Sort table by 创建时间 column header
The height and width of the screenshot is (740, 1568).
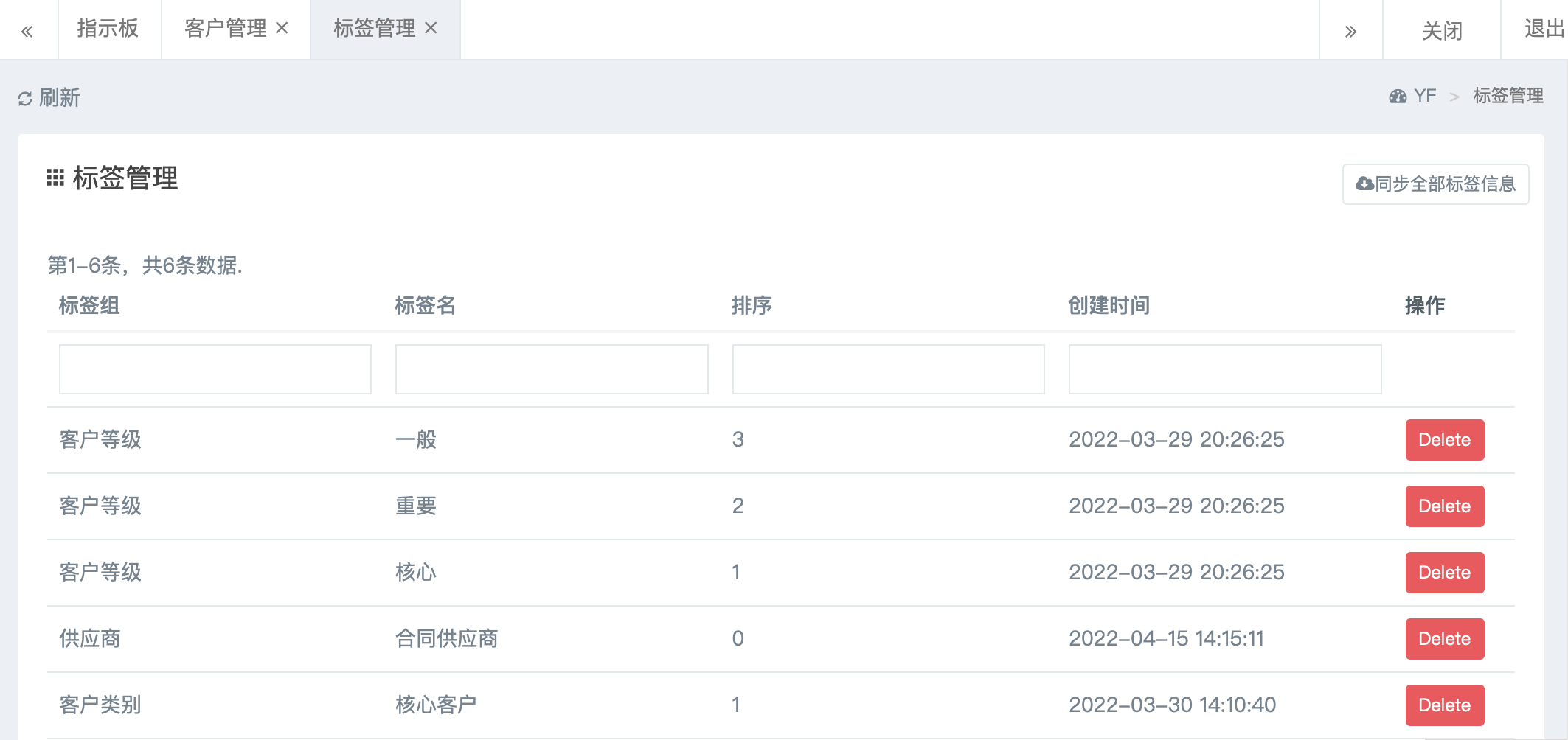pyautogui.click(x=1109, y=305)
